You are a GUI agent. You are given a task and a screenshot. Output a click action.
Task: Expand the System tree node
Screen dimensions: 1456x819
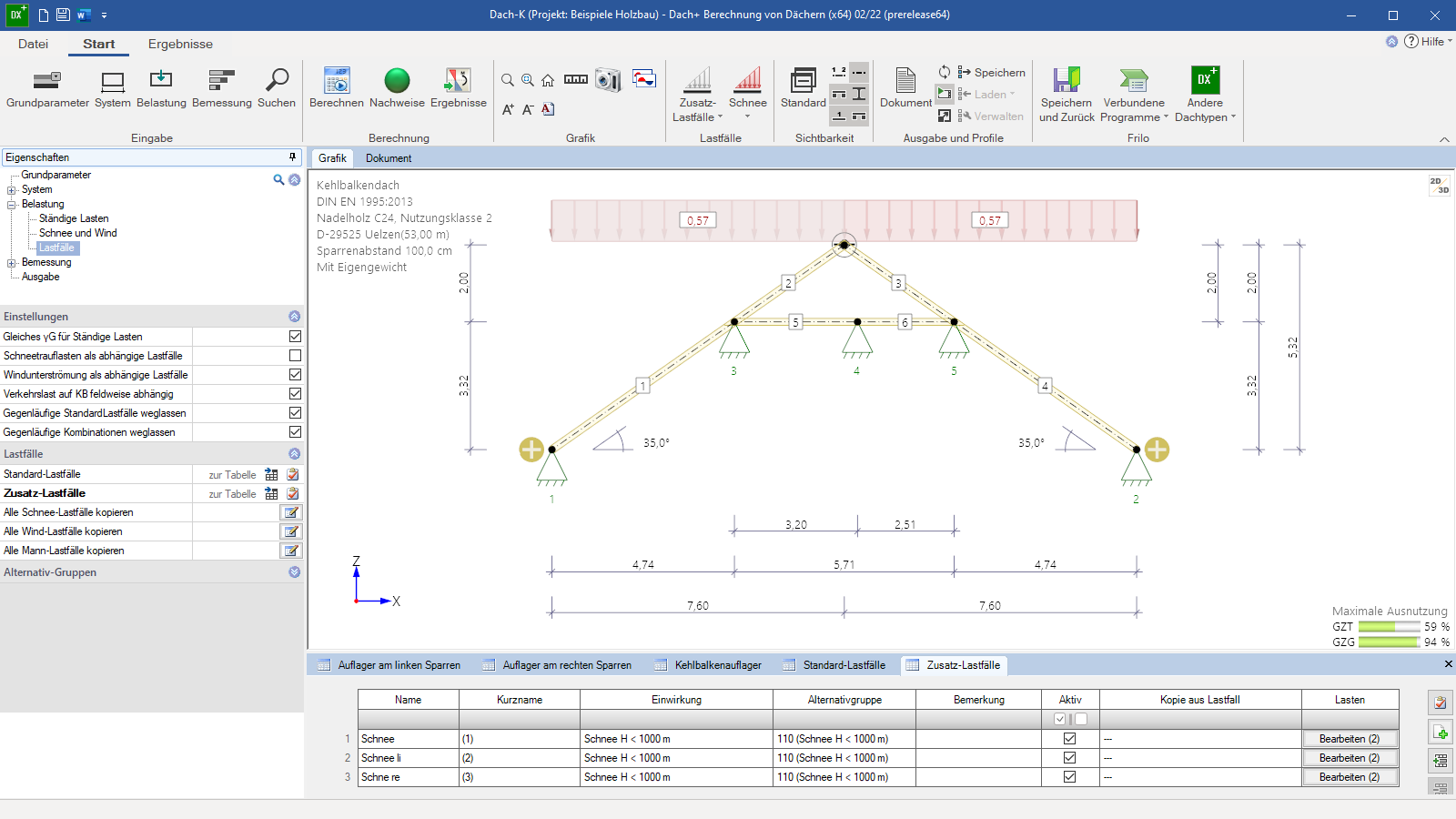pyautogui.click(x=12, y=190)
